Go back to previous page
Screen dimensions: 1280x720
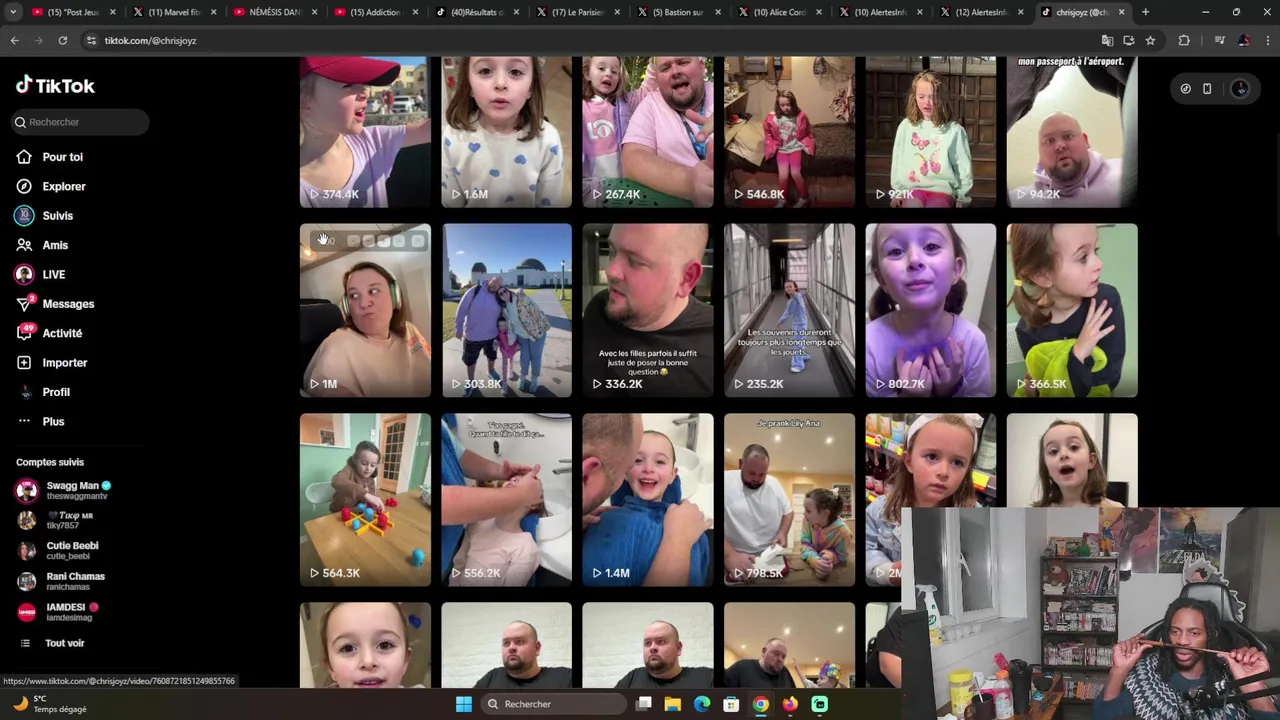[x=14, y=40]
